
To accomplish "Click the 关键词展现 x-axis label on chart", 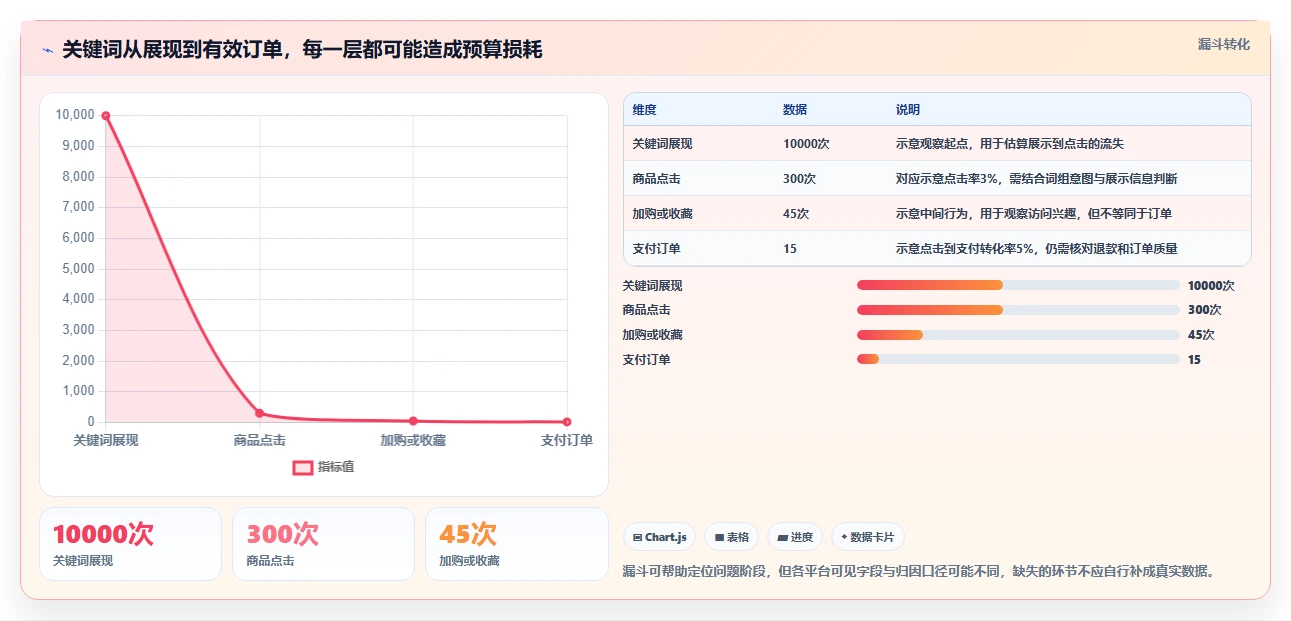I will 106,441.
